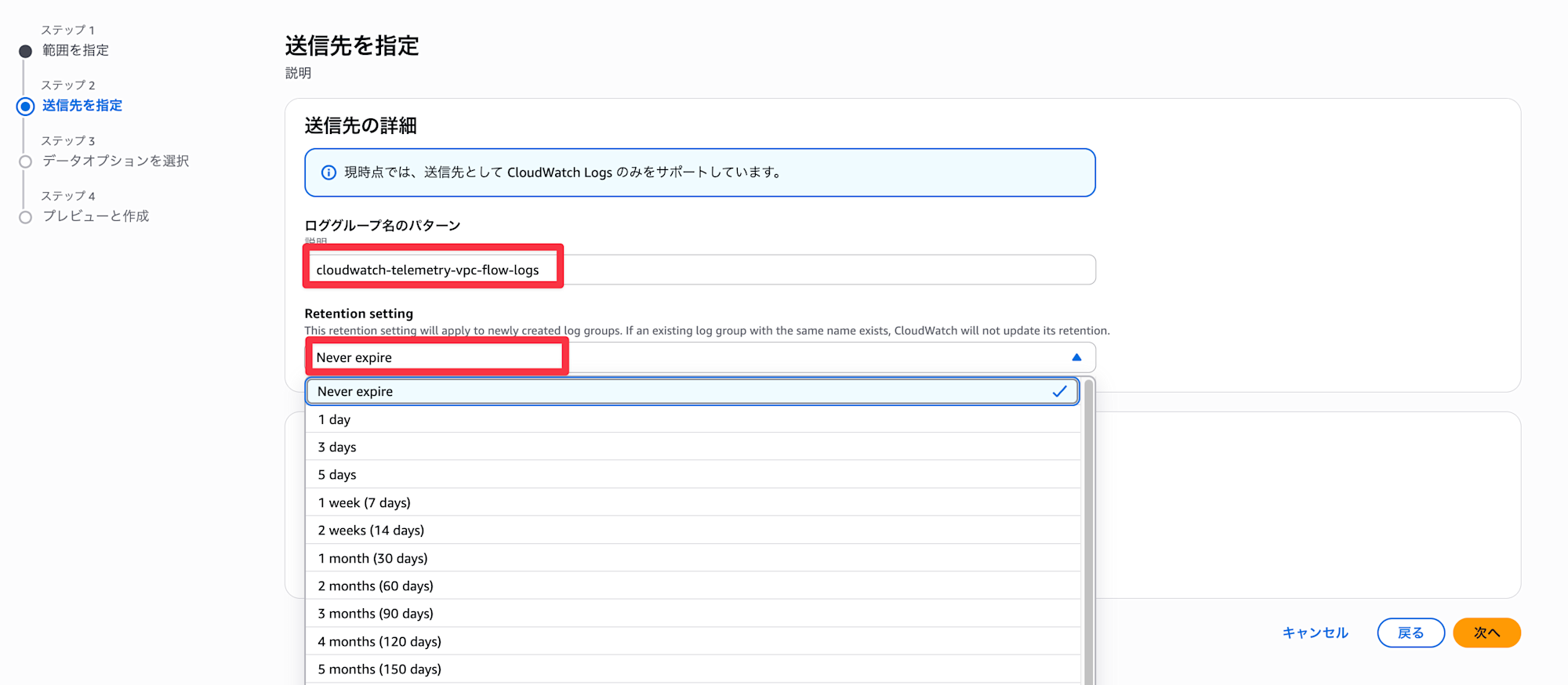This screenshot has height=685, width=1568.
Task: Select 4 months (120 days) retention
Action: pos(692,642)
